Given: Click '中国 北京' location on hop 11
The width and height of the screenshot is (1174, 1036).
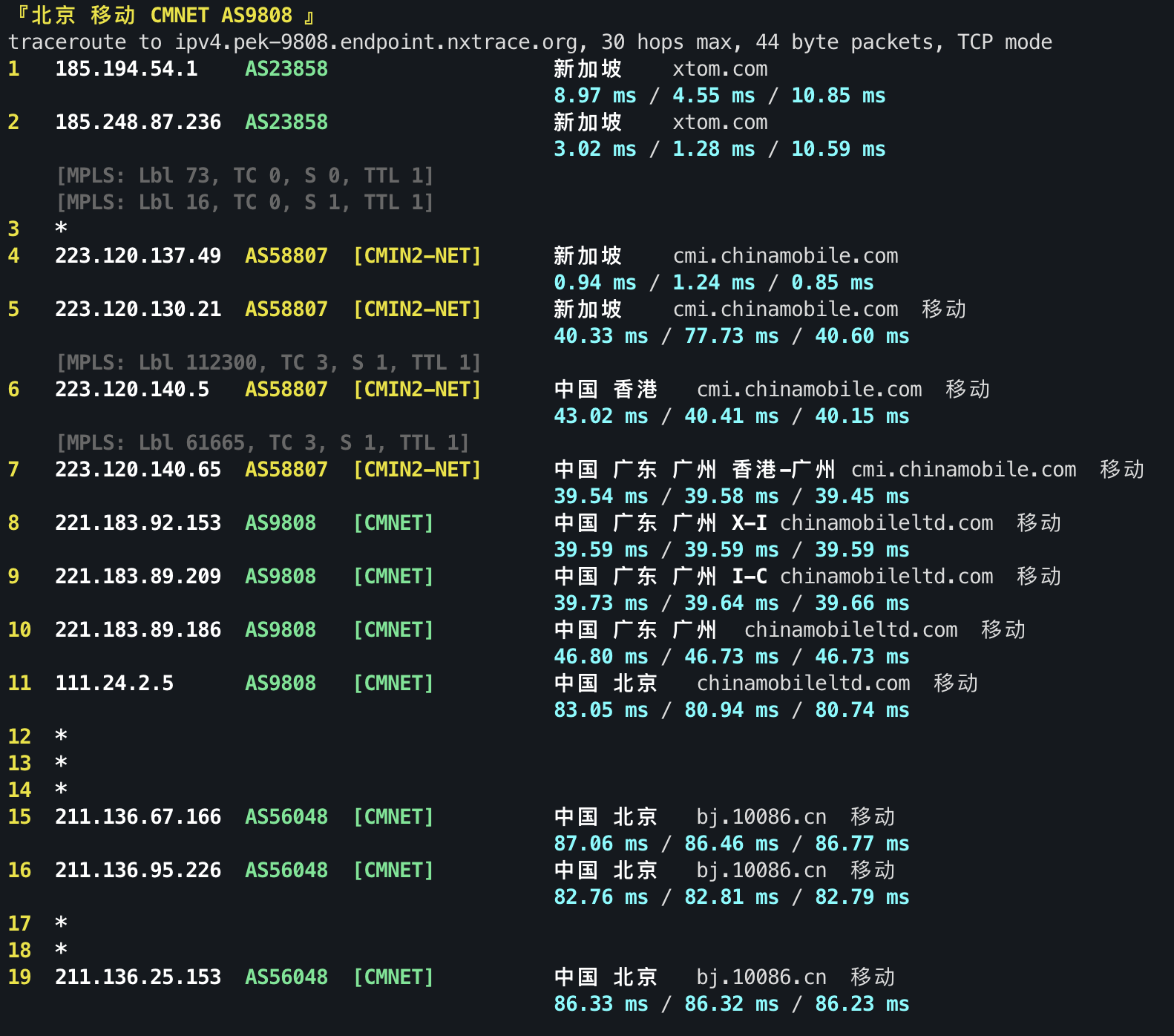Looking at the screenshot, I should click(606, 683).
